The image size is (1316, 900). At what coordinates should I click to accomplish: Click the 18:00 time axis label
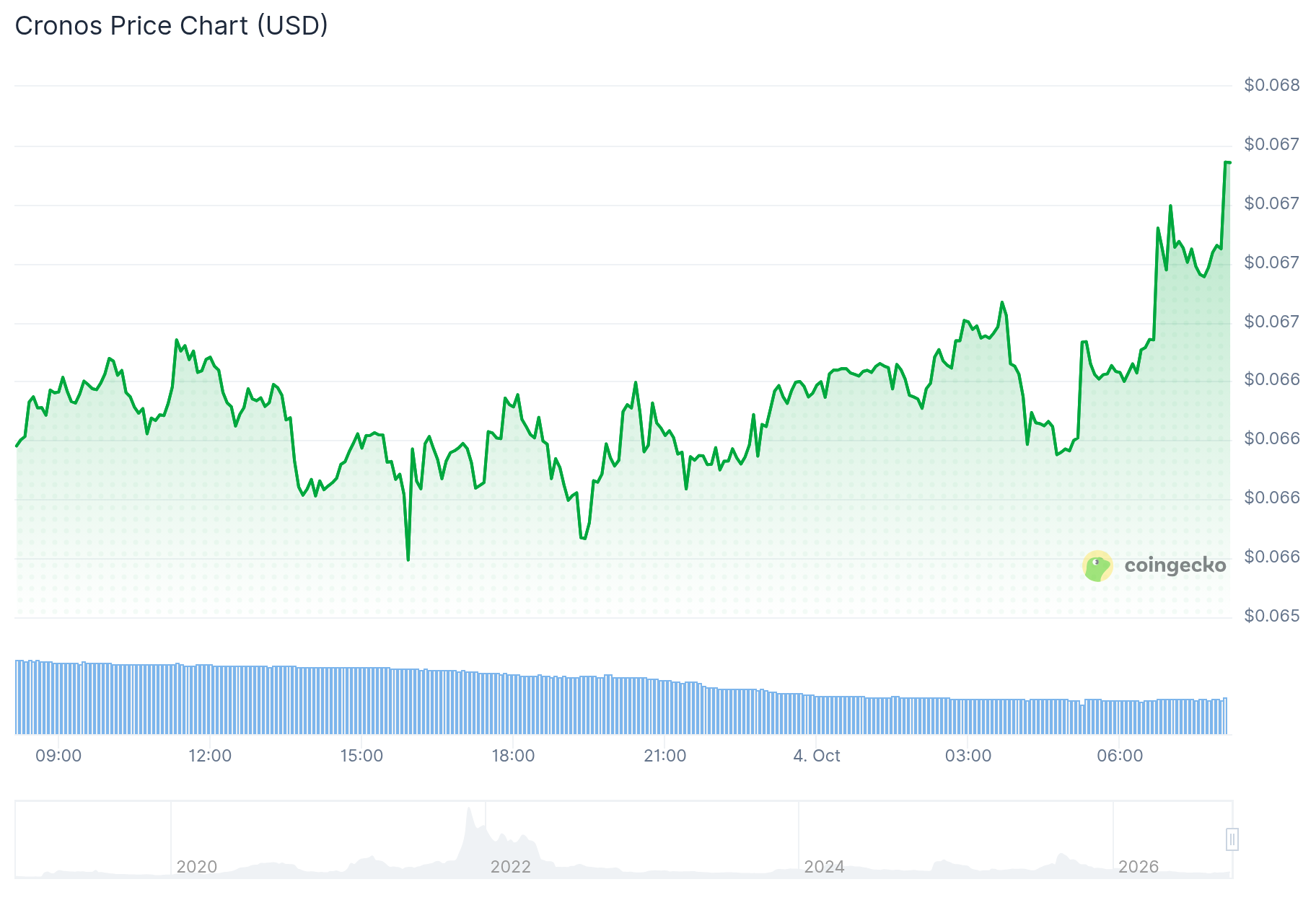(x=513, y=756)
